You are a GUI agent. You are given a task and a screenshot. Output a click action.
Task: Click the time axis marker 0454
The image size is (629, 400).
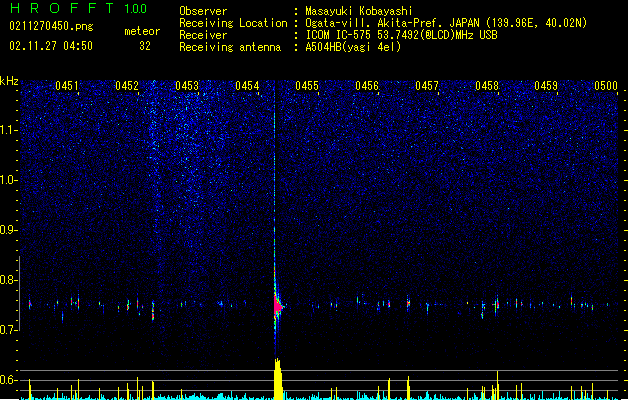click(x=247, y=86)
